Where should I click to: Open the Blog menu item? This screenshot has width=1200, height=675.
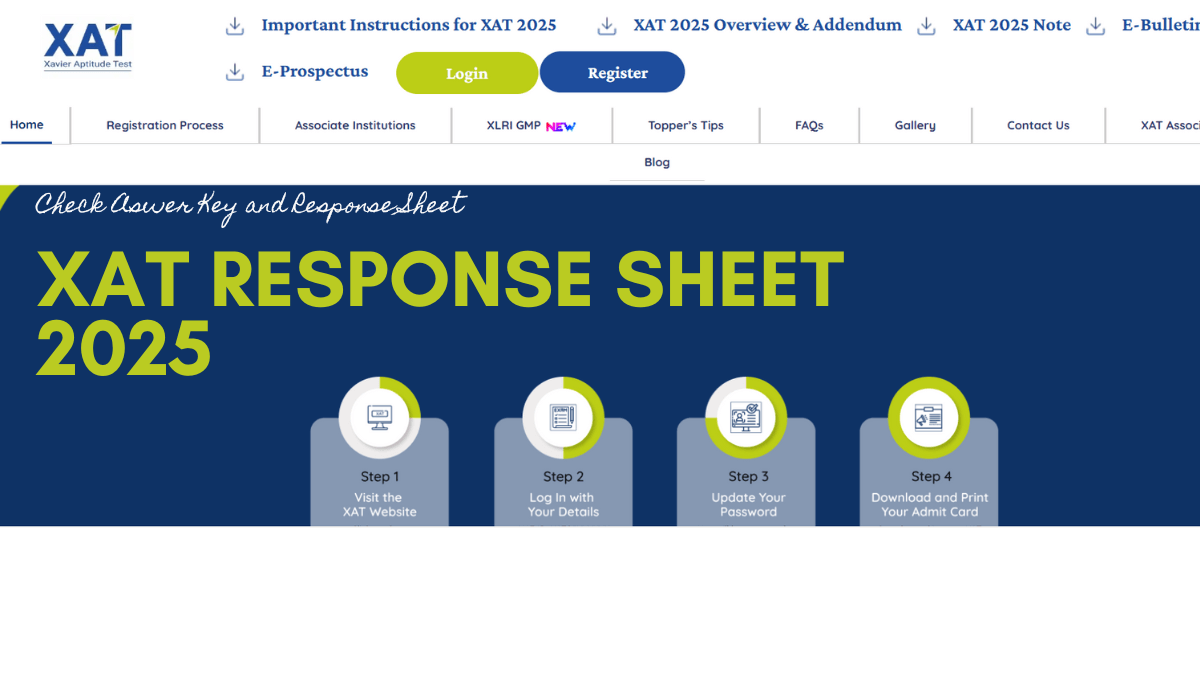coord(657,162)
